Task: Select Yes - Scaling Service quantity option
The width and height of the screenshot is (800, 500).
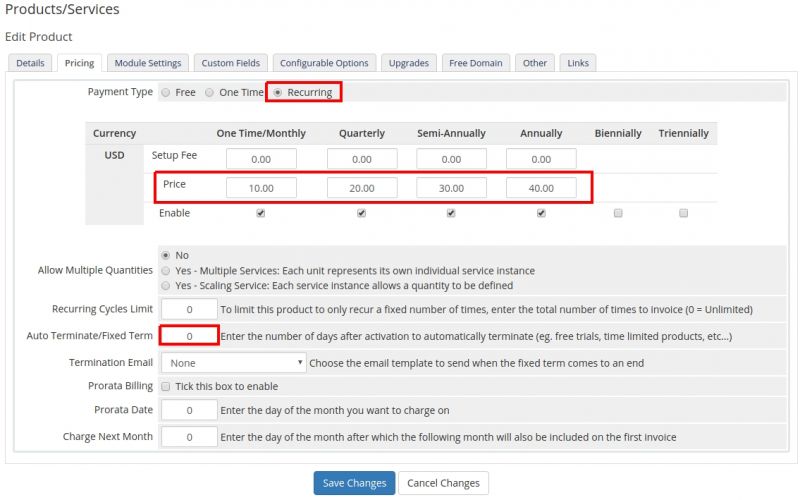Action: click(165, 285)
